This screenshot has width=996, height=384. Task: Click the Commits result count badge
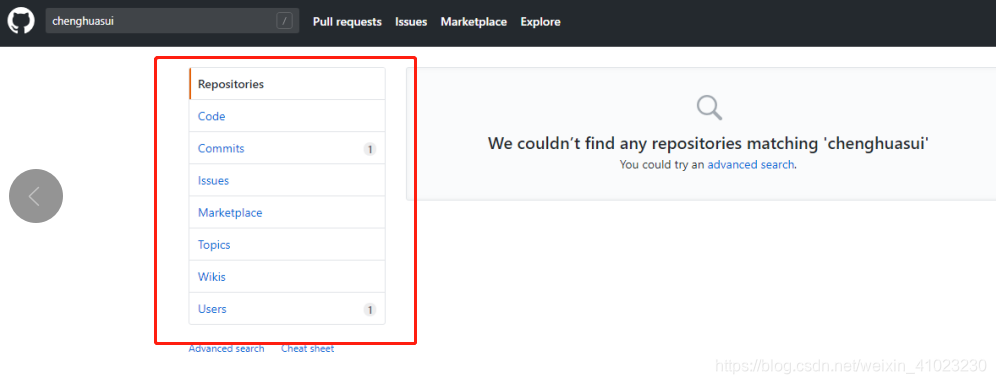[370, 149]
